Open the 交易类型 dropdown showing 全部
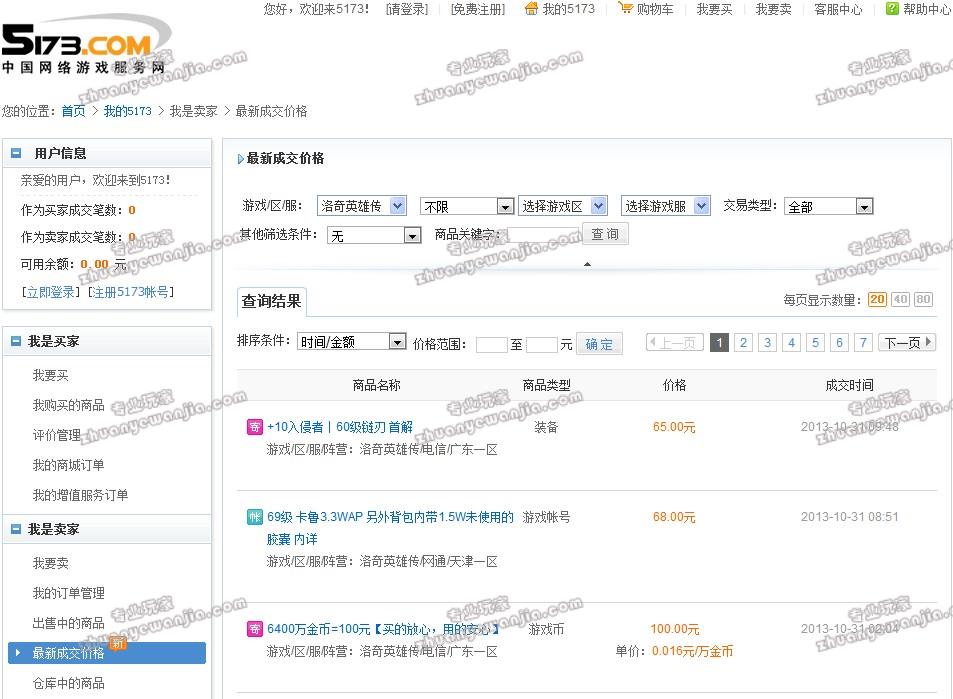The height and width of the screenshot is (699, 953). coord(828,207)
